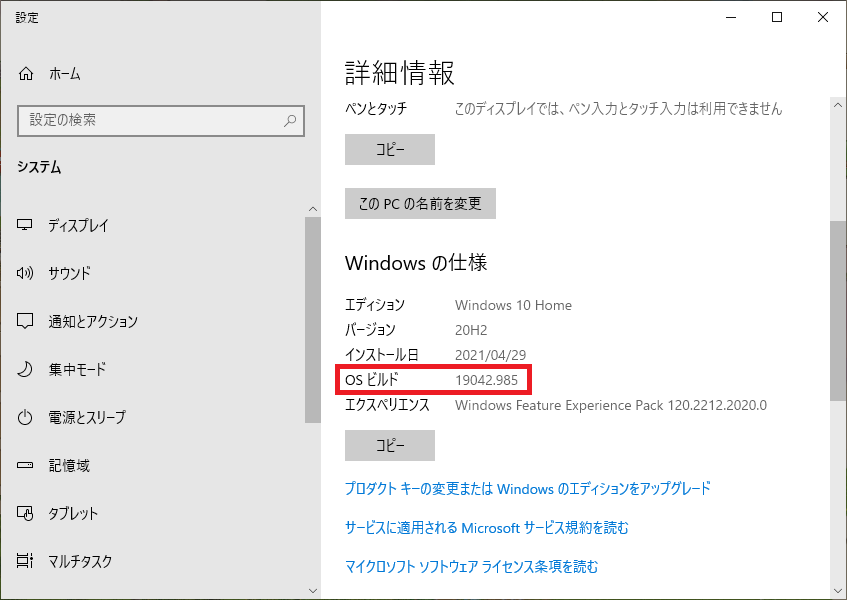Focus the 設定の検索 search box

(161, 120)
